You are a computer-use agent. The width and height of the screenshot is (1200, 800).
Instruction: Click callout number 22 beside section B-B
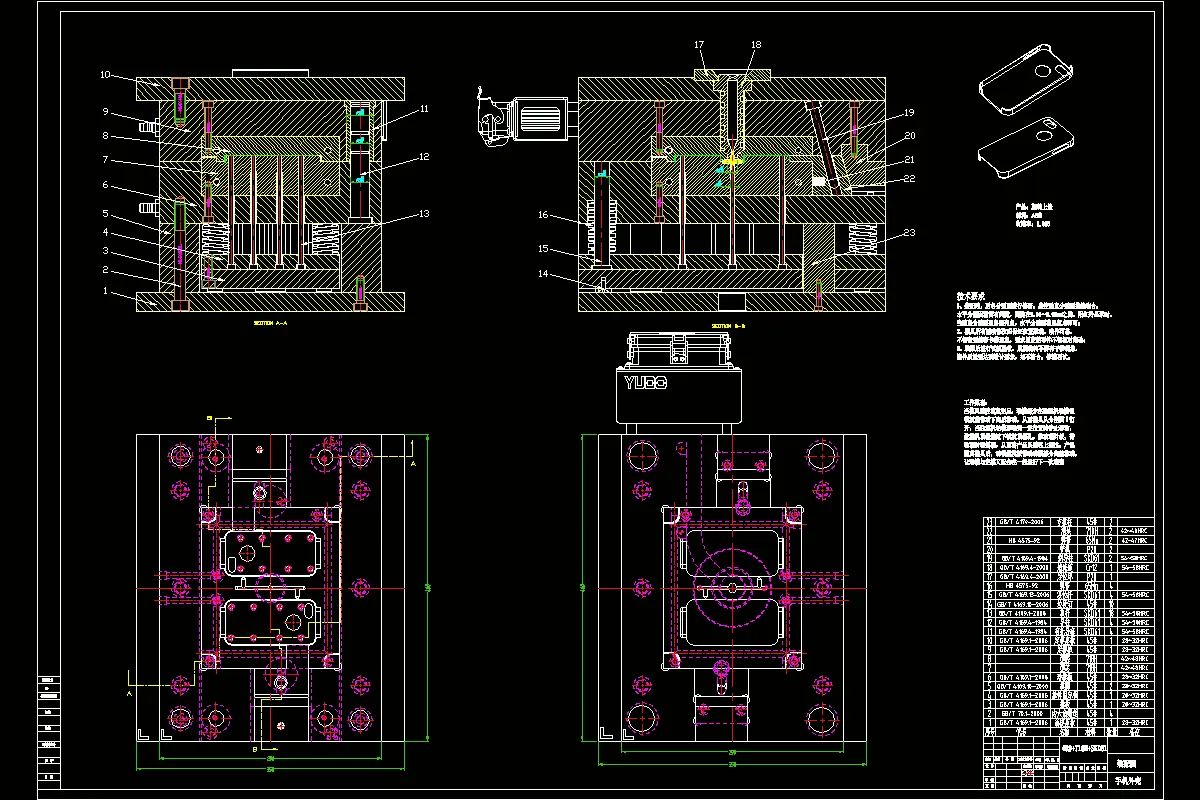point(909,178)
